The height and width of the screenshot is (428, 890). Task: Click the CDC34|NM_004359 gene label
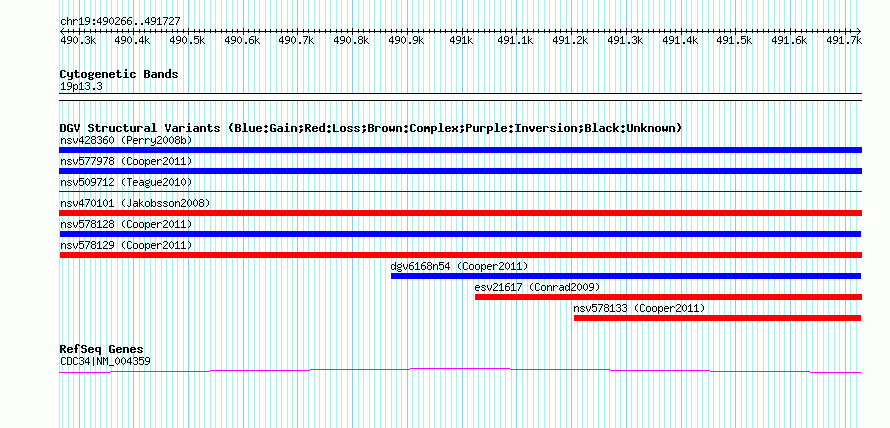coord(105,361)
